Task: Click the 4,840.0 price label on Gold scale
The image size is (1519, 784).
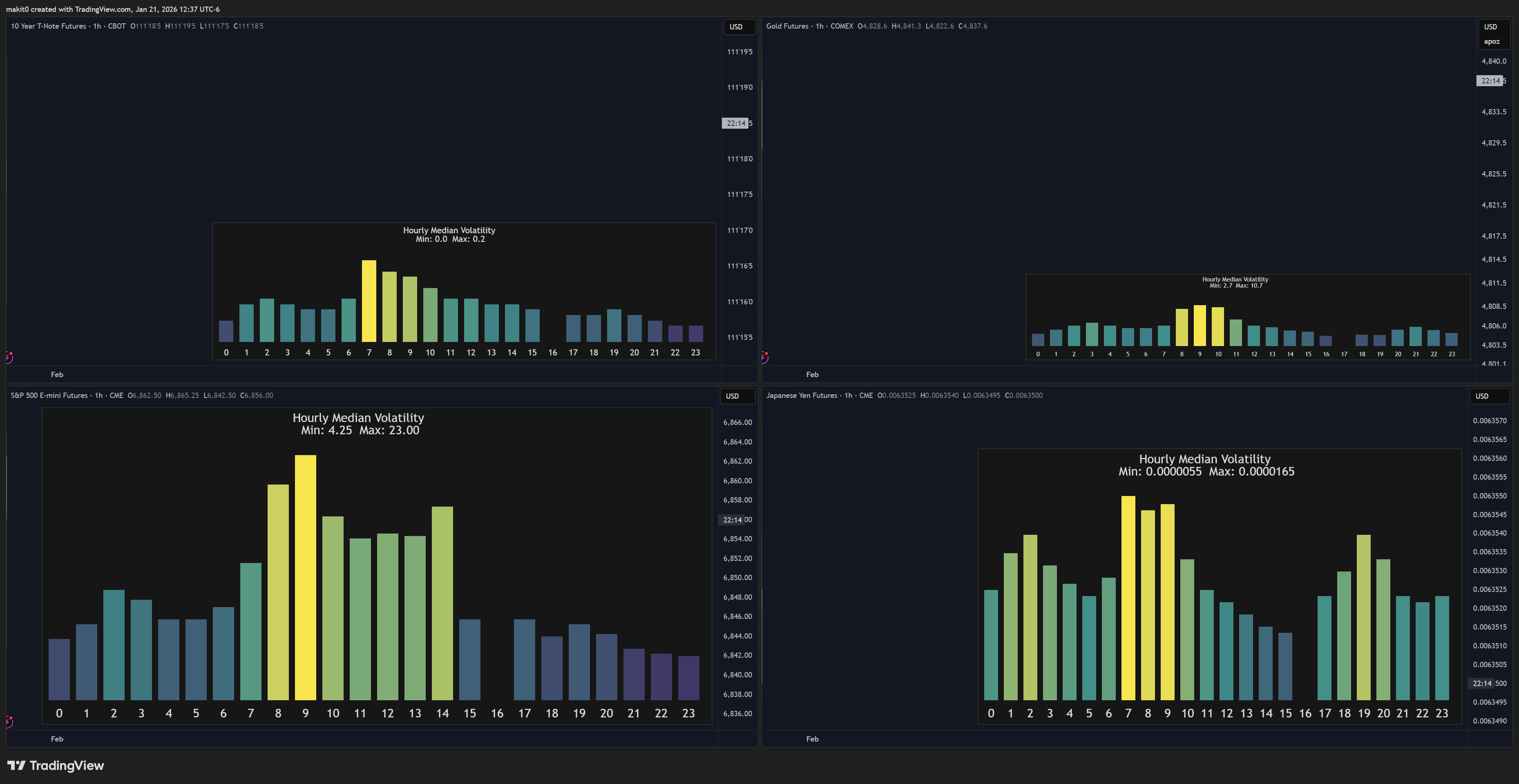Action: pyautogui.click(x=1494, y=61)
